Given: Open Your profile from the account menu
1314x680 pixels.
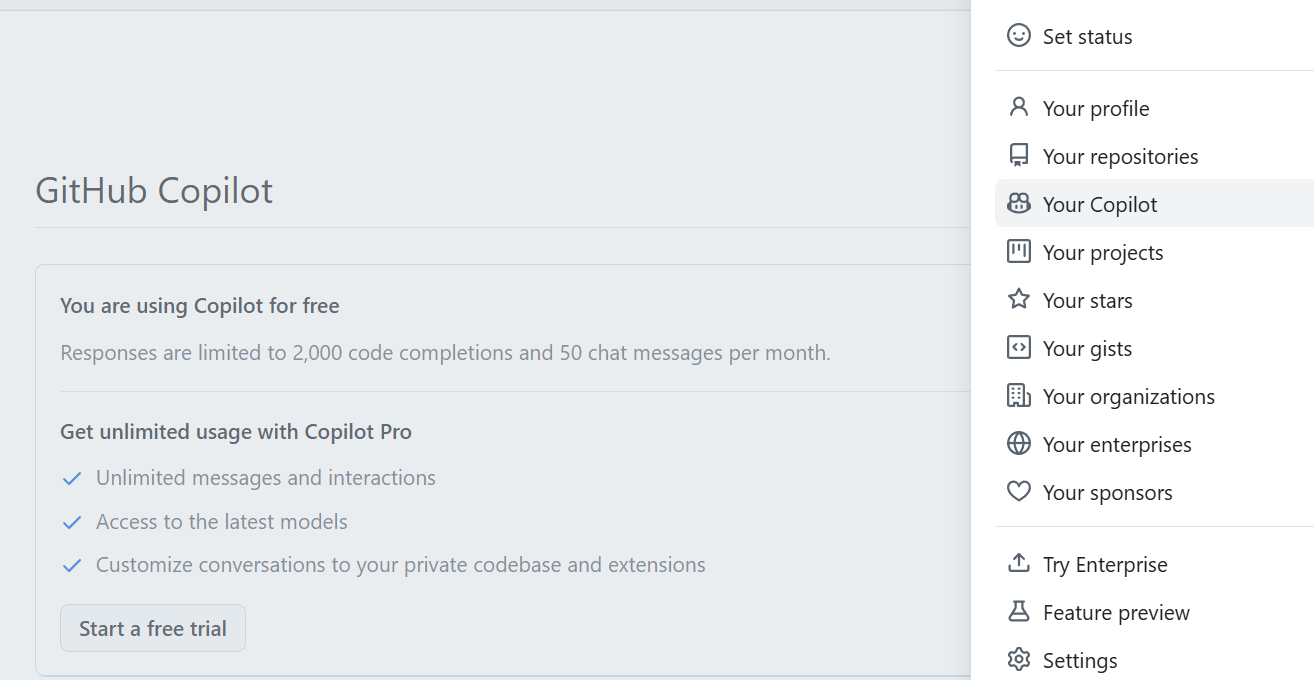Looking at the screenshot, I should (1095, 107).
